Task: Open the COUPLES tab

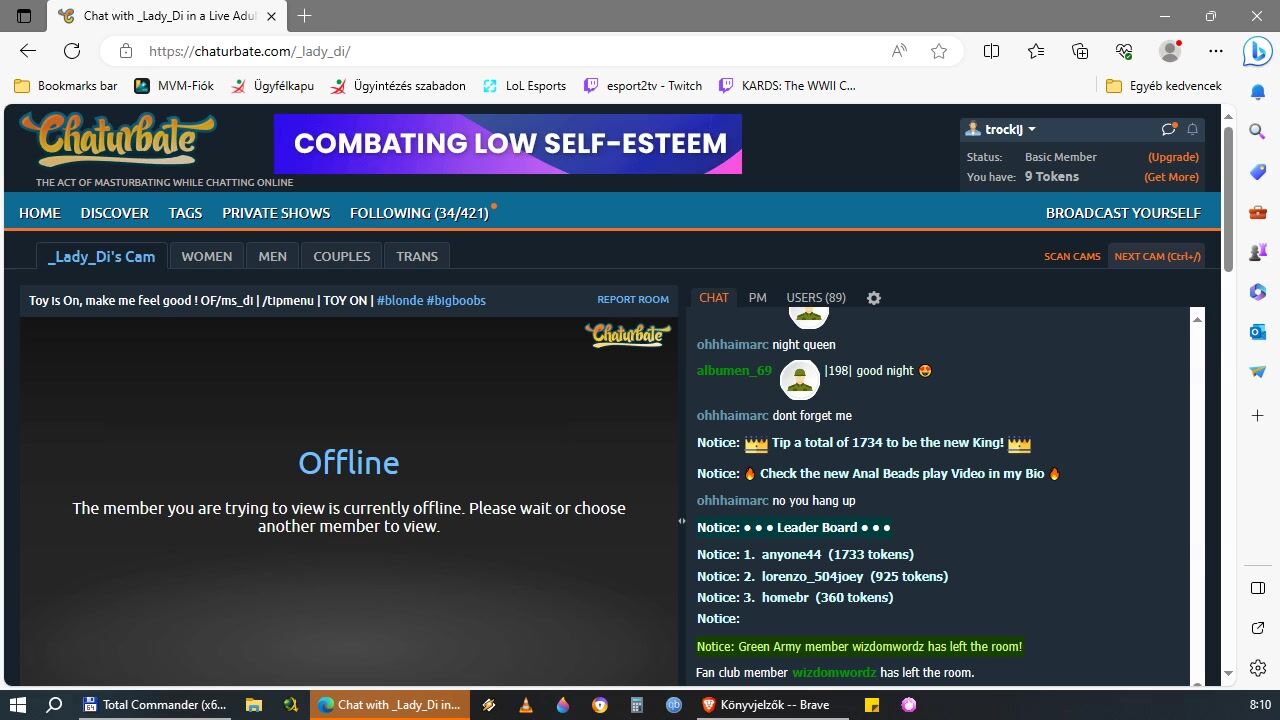Action: [342, 256]
